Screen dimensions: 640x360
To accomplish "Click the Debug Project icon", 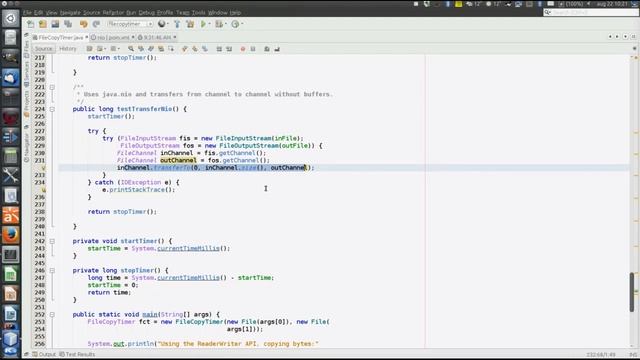I will click(x=219, y=24).
